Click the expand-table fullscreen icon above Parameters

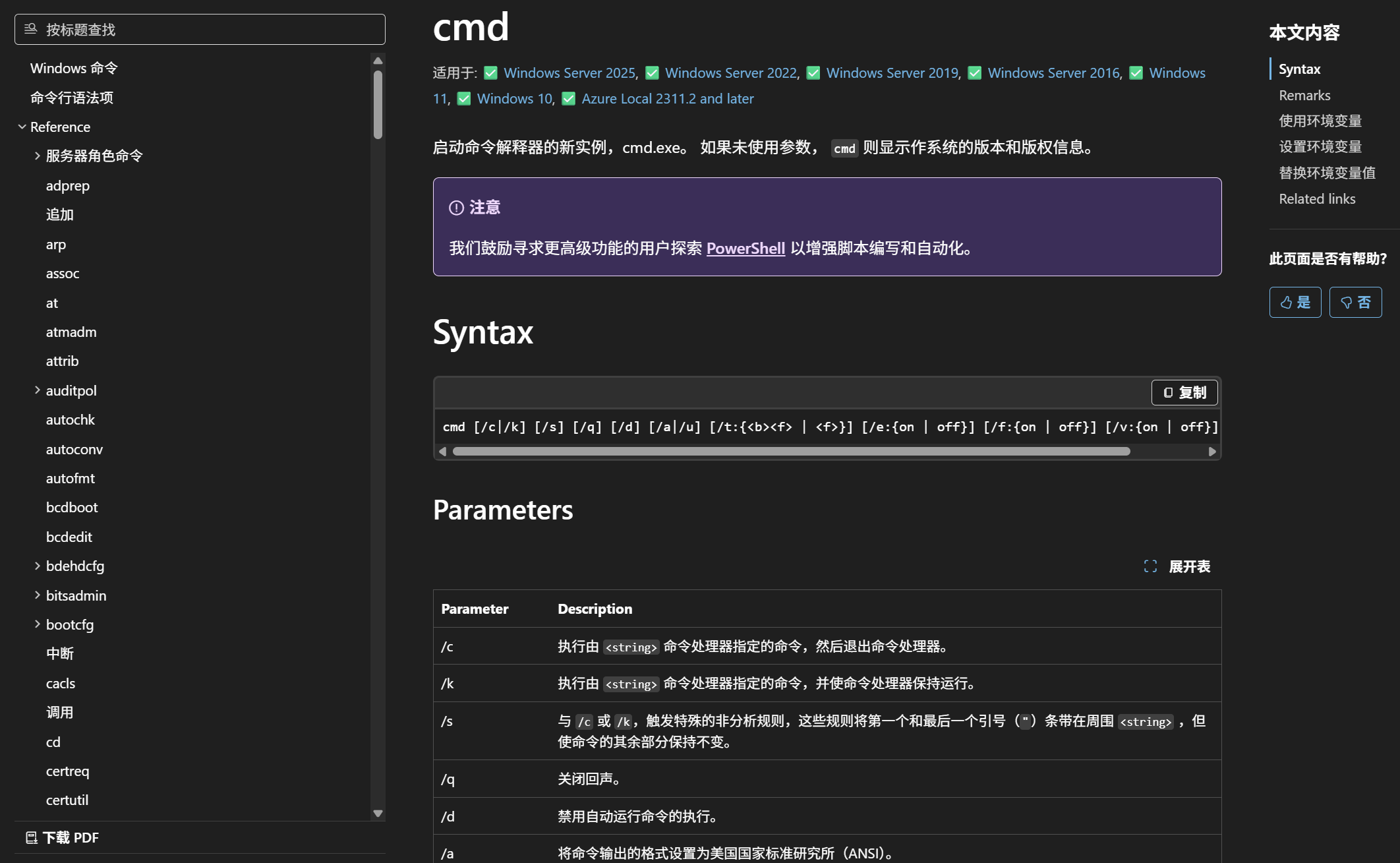coord(1151,566)
